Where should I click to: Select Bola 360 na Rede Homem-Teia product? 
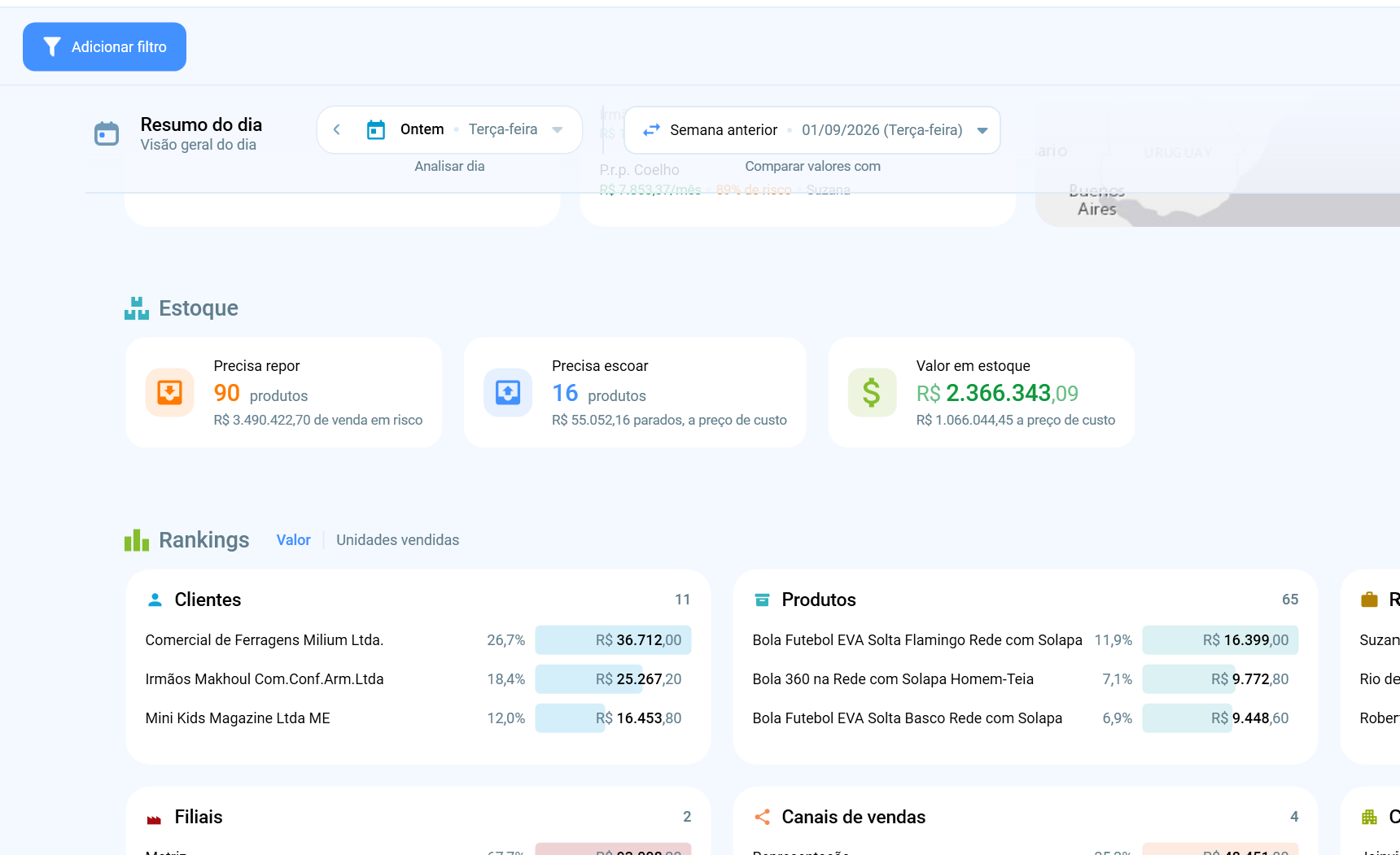point(1026,679)
